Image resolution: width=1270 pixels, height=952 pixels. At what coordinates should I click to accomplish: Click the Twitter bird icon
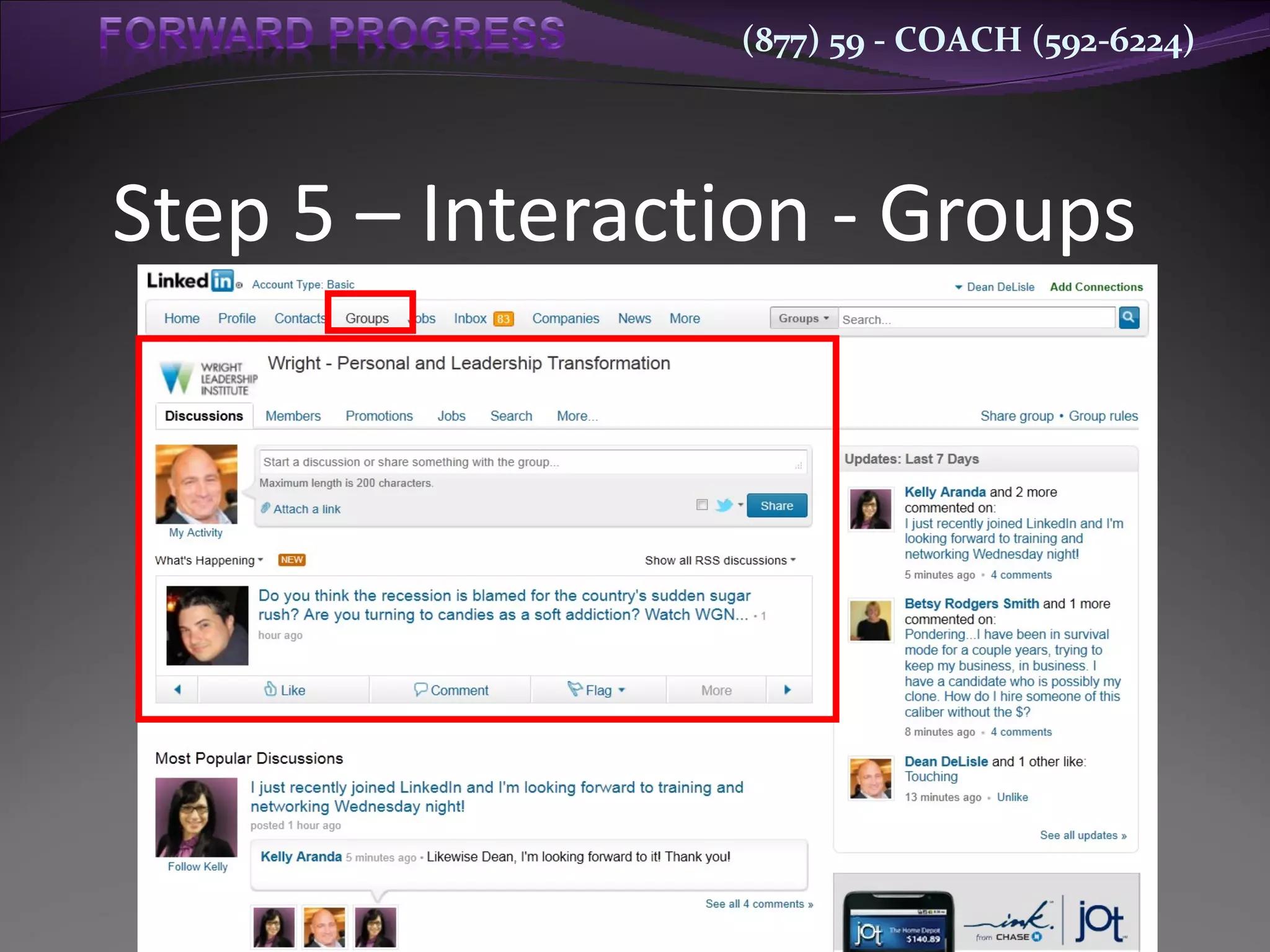[x=724, y=505]
